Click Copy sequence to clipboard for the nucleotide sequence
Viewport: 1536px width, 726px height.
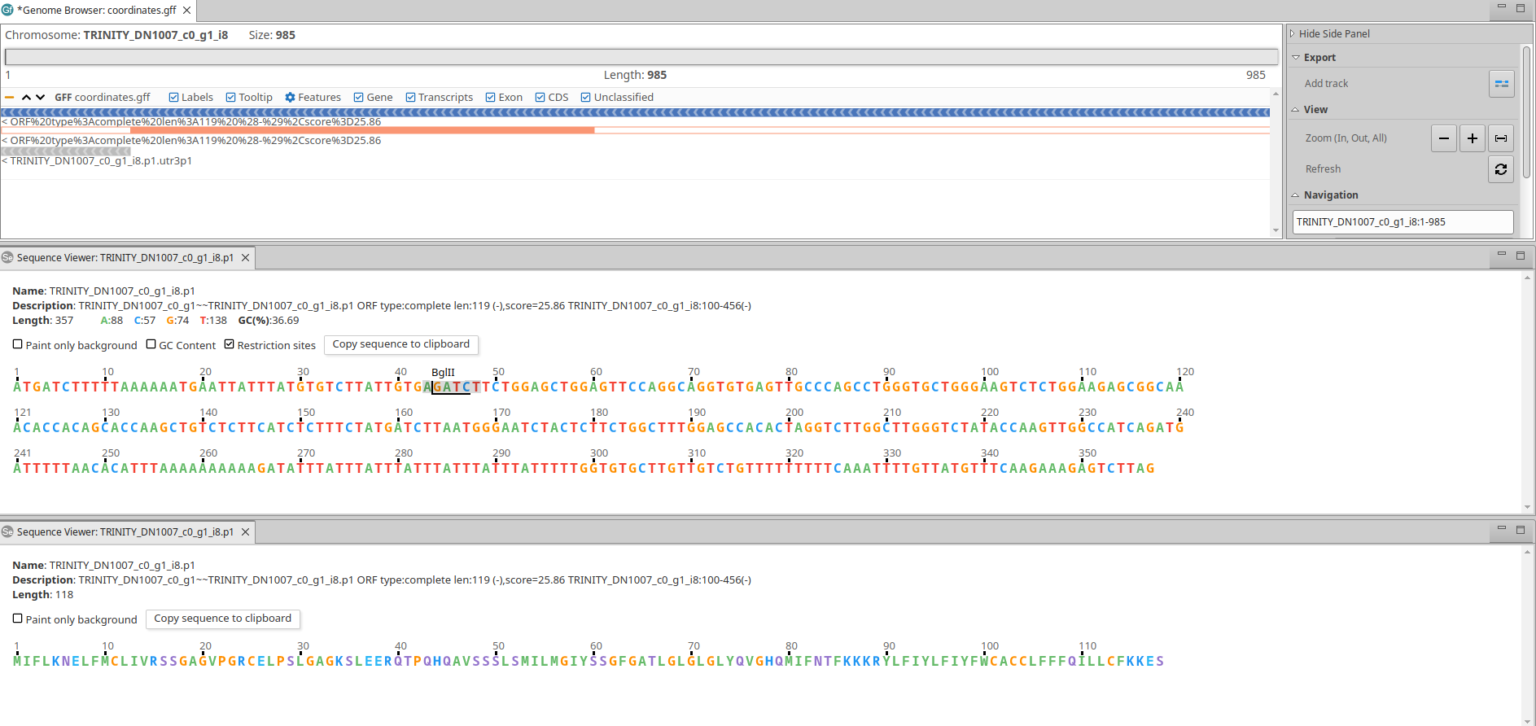point(400,344)
